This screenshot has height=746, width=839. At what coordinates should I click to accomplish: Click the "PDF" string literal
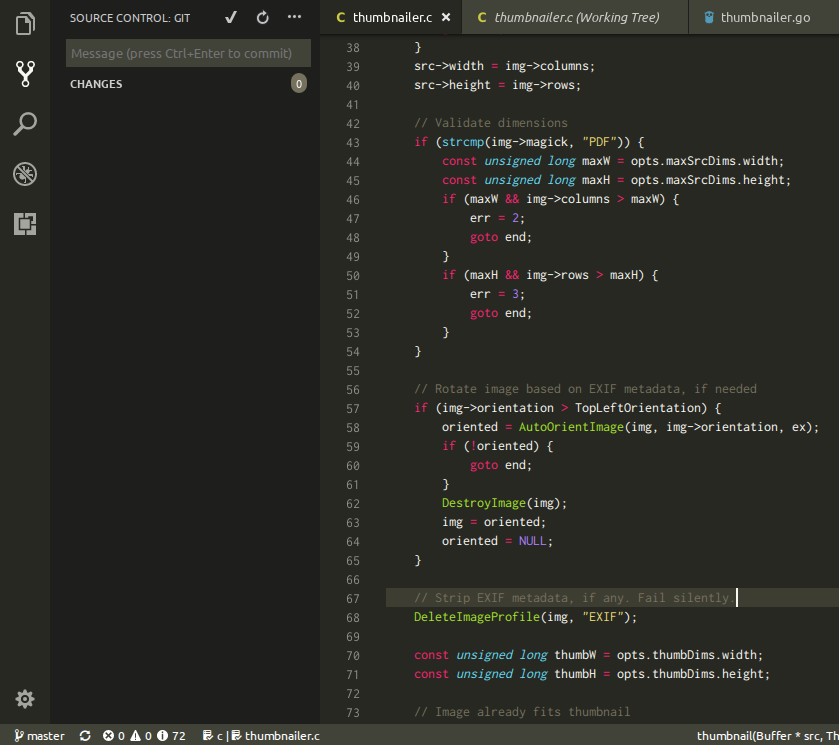pos(599,142)
